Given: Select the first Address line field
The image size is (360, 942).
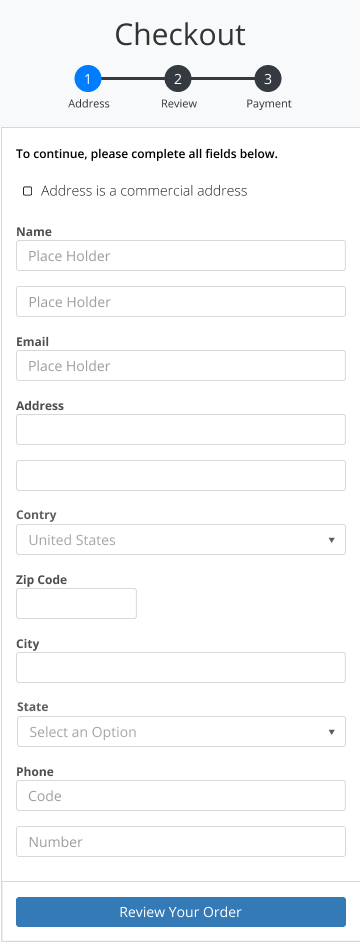Looking at the screenshot, I should point(181,430).
